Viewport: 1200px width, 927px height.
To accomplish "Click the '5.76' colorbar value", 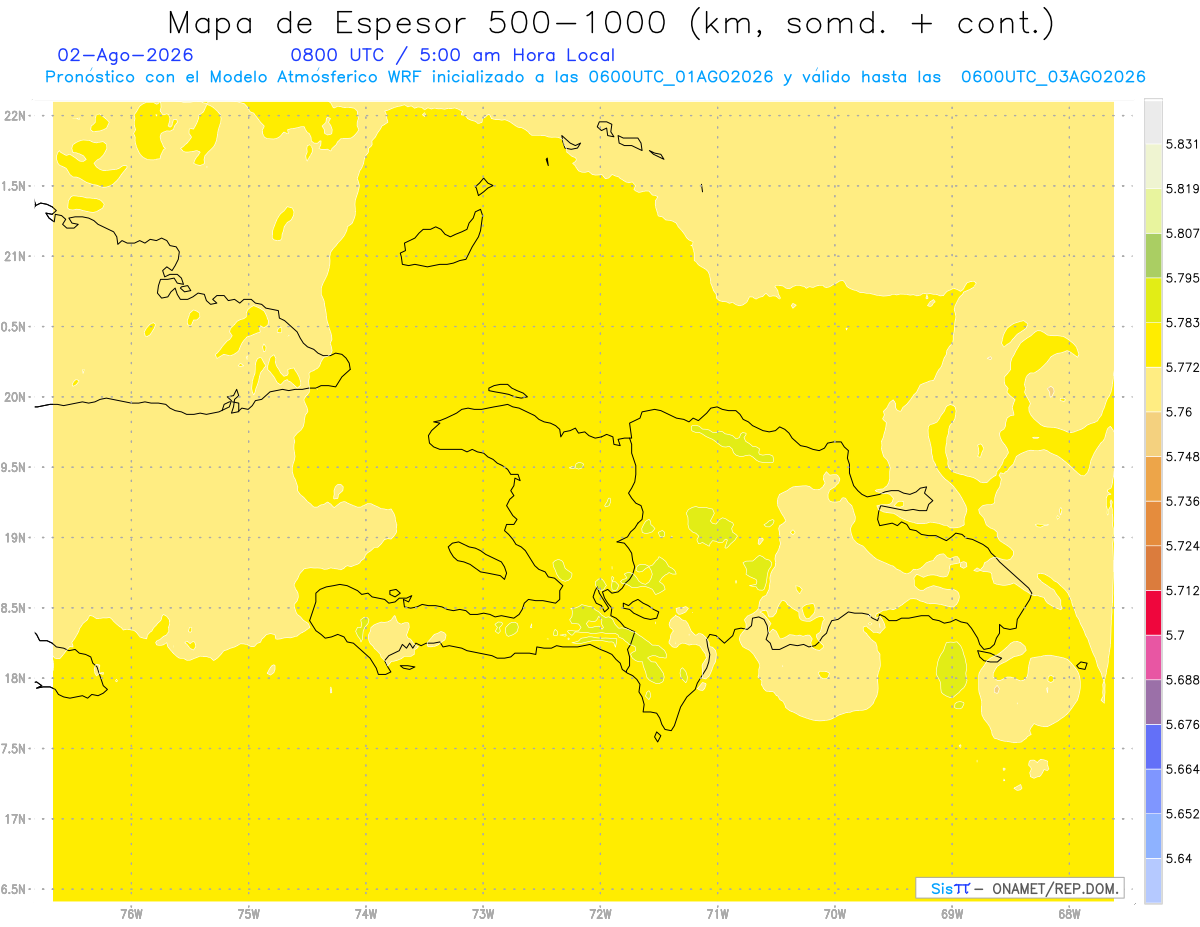I will (x=1179, y=412).
